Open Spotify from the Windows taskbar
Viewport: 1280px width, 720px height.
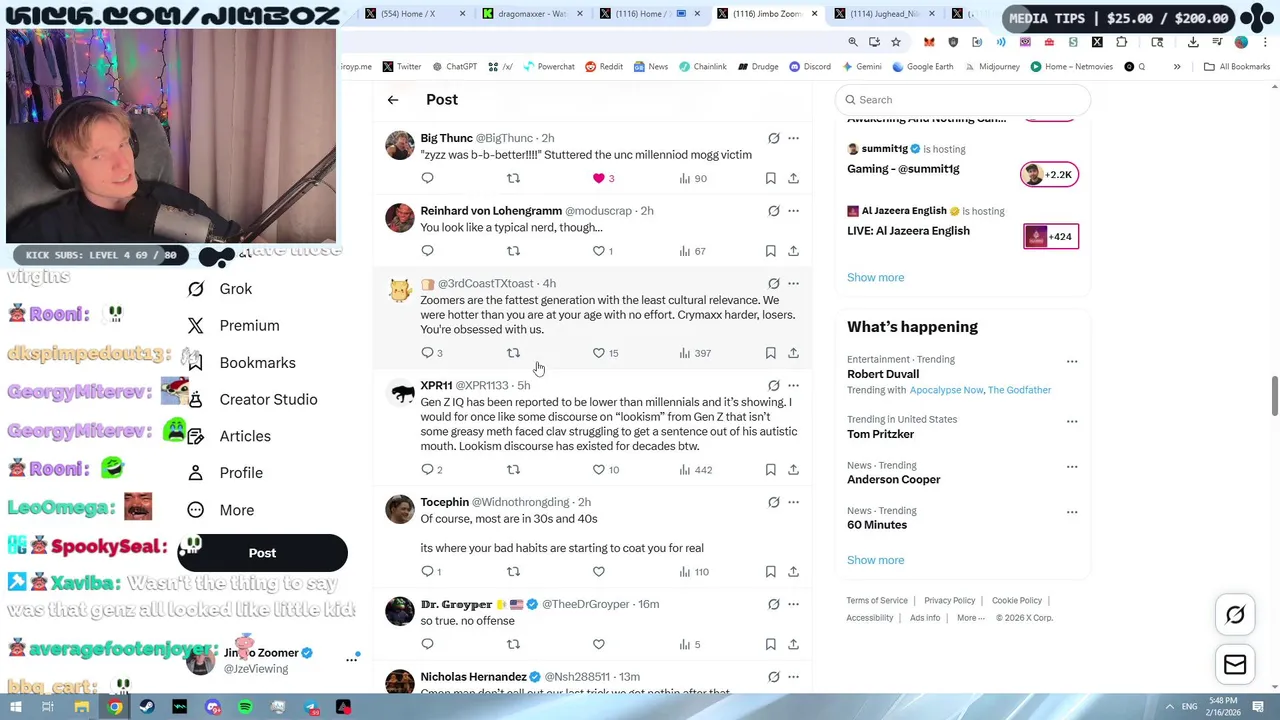coord(245,708)
